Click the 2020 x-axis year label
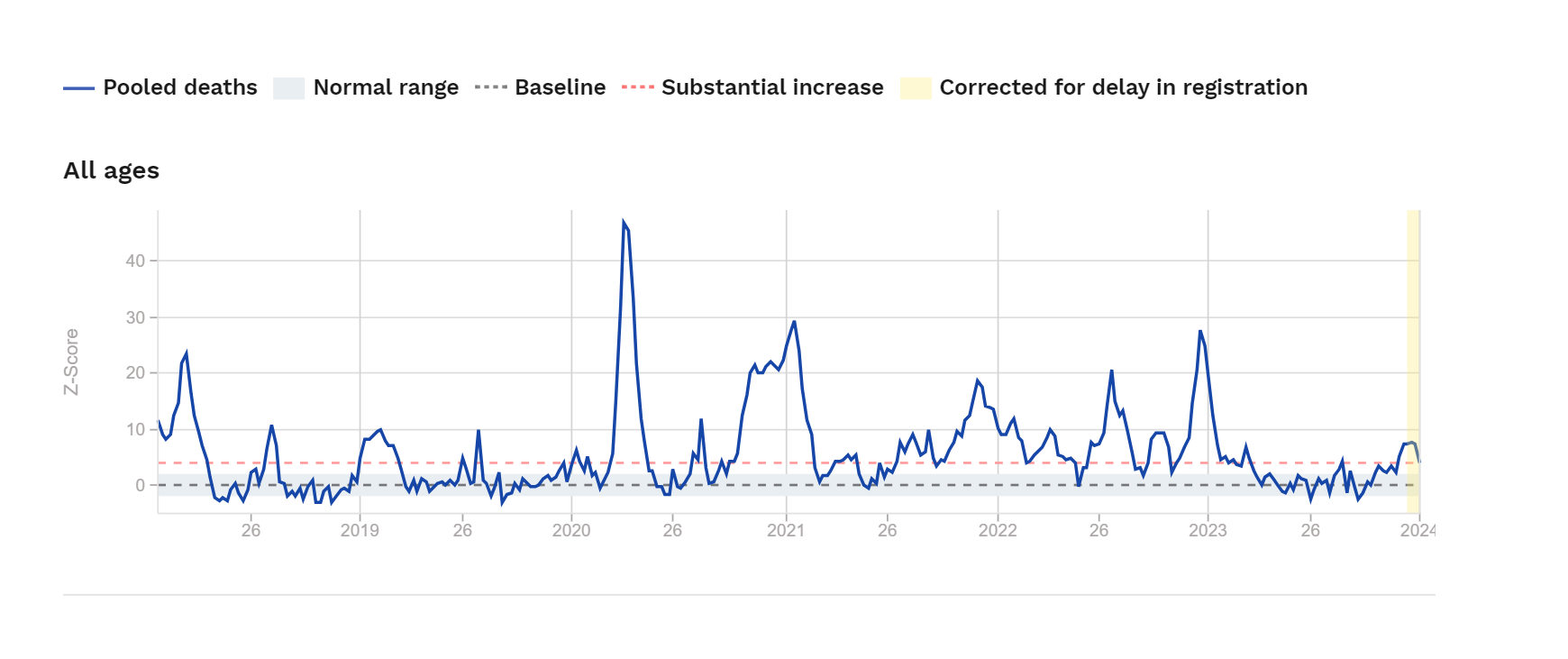This screenshot has height=659, width=1568. (571, 530)
